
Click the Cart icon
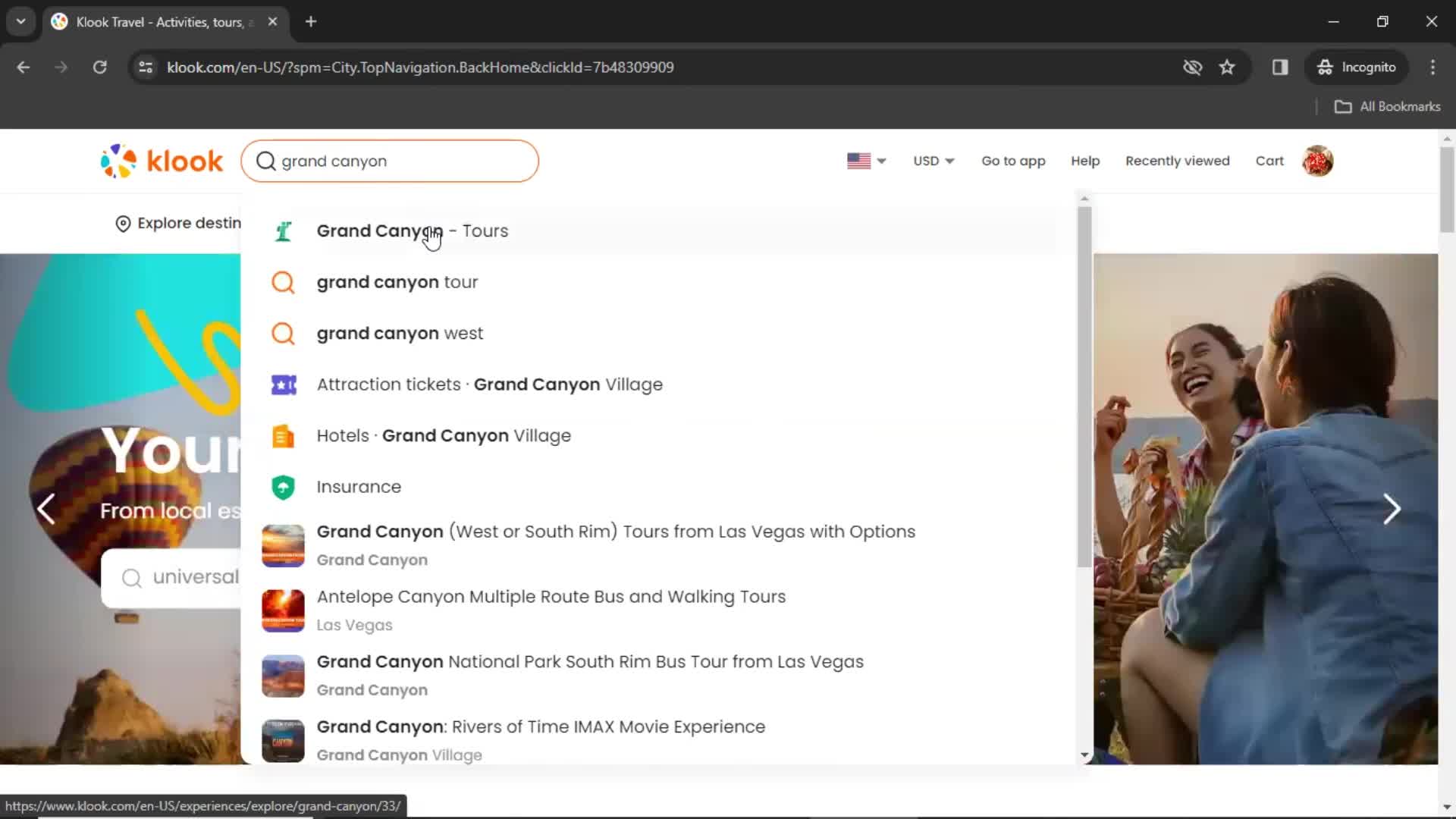(x=1270, y=161)
